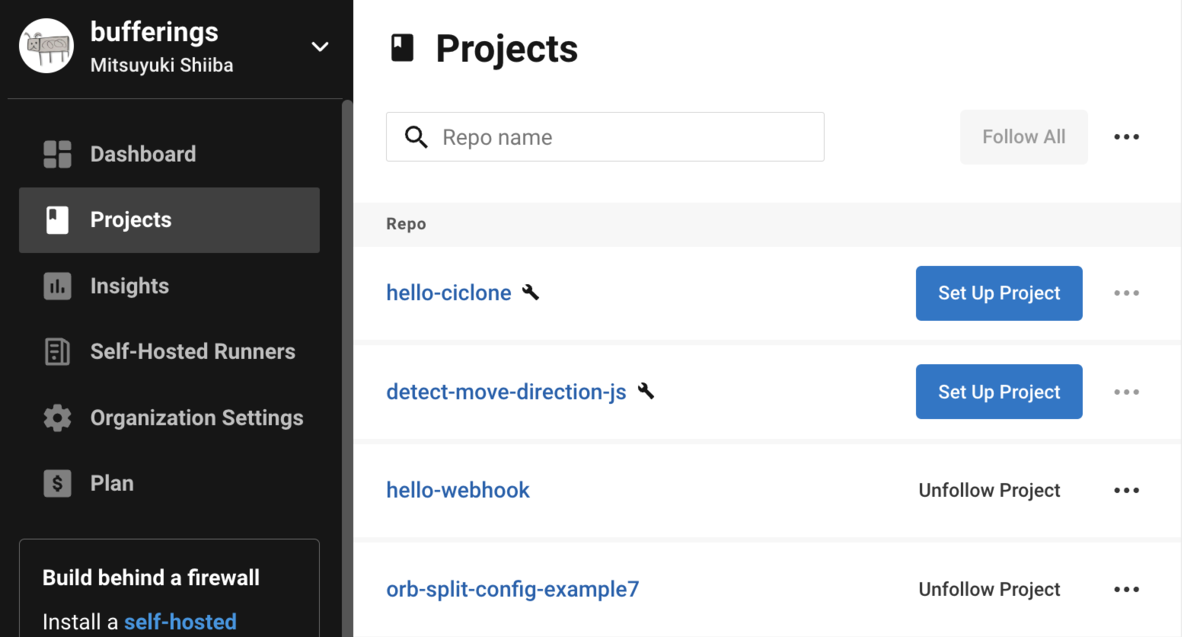The image size is (1200, 637).
Task: Open the hello-webhook row options menu
Action: (1126, 490)
